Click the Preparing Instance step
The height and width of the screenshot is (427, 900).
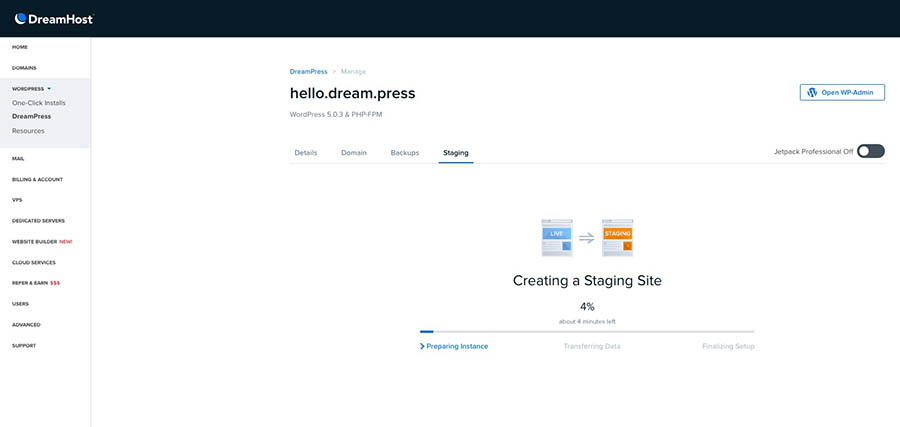(454, 347)
